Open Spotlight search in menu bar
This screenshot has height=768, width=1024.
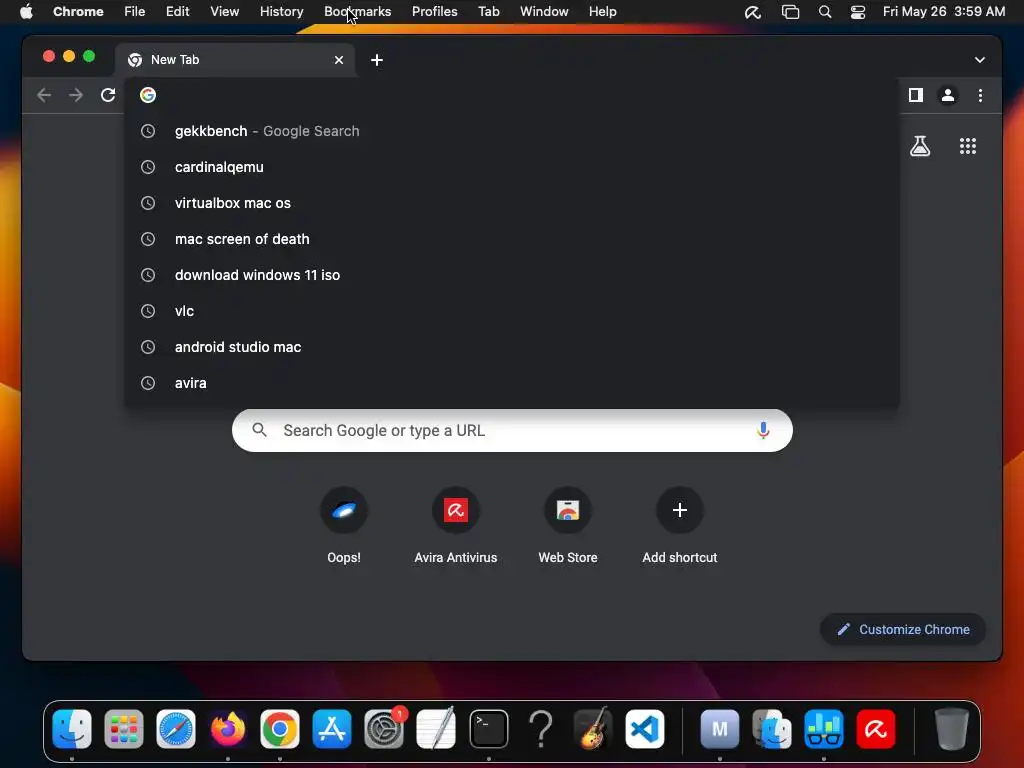pos(825,12)
